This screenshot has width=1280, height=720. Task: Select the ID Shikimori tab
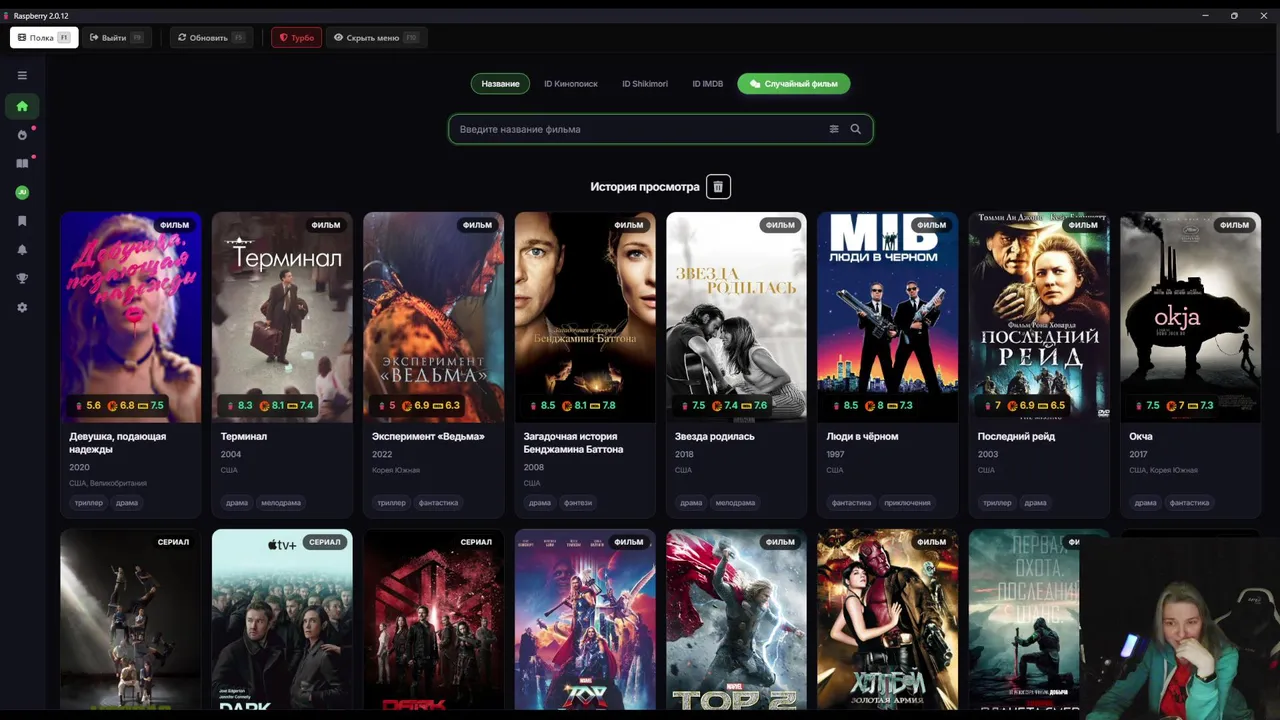click(x=645, y=84)
